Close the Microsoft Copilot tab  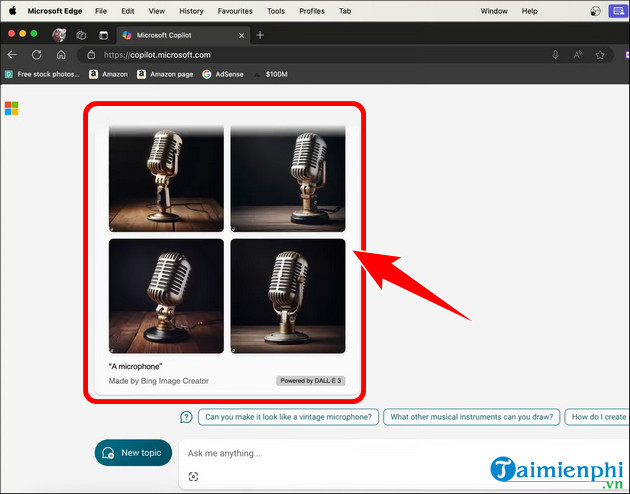(x=241, y=35)
